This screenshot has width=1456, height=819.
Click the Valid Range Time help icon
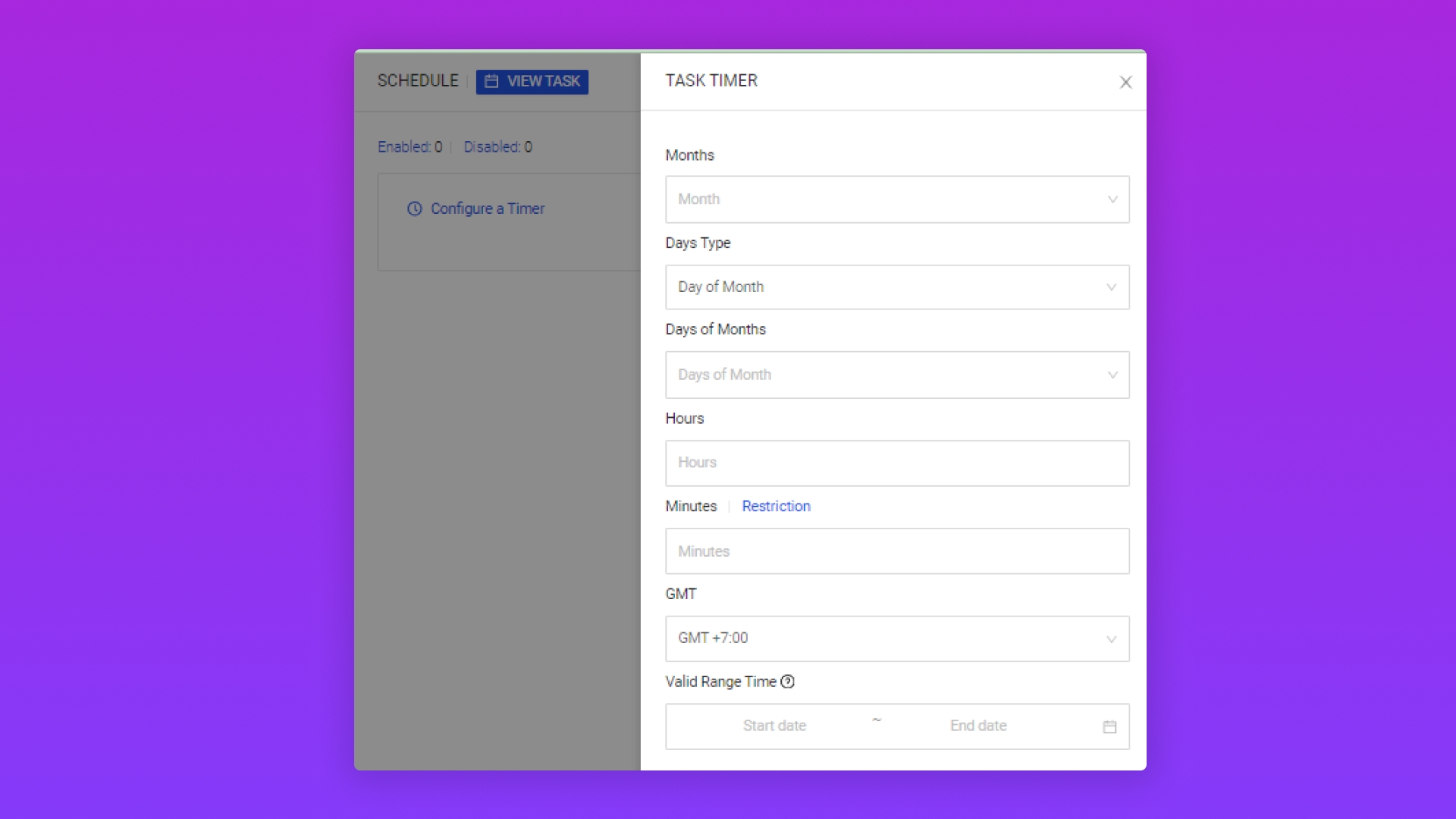click(x=788, y=681)
